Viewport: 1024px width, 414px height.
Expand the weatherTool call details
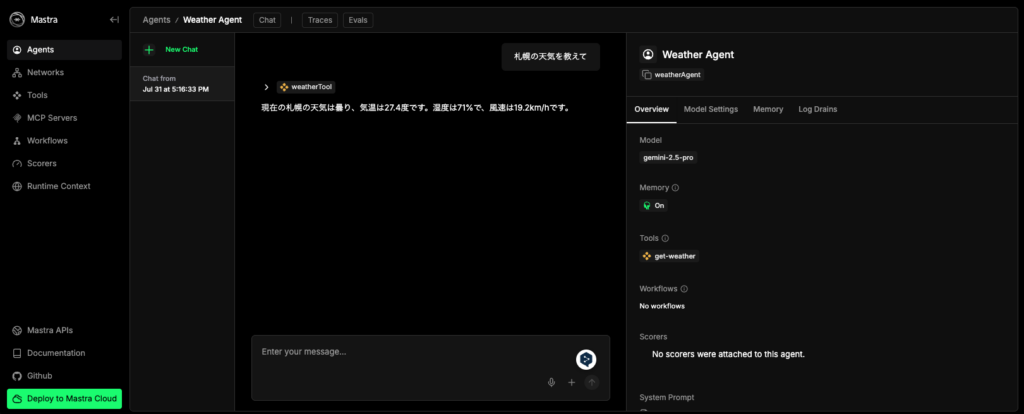(266, 87)
